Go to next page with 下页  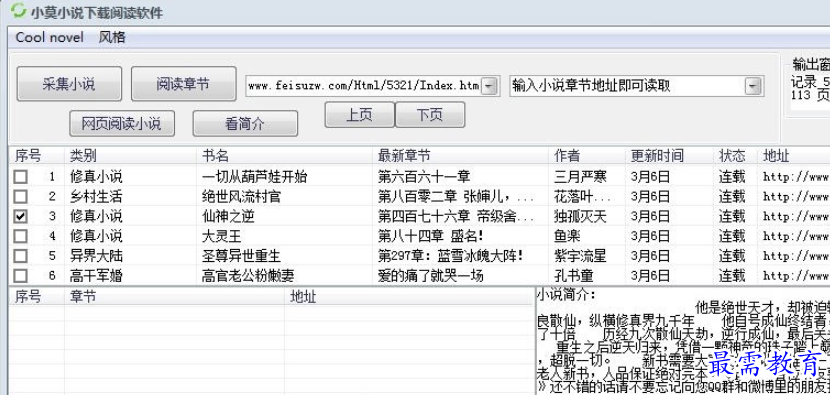(430, 115)
